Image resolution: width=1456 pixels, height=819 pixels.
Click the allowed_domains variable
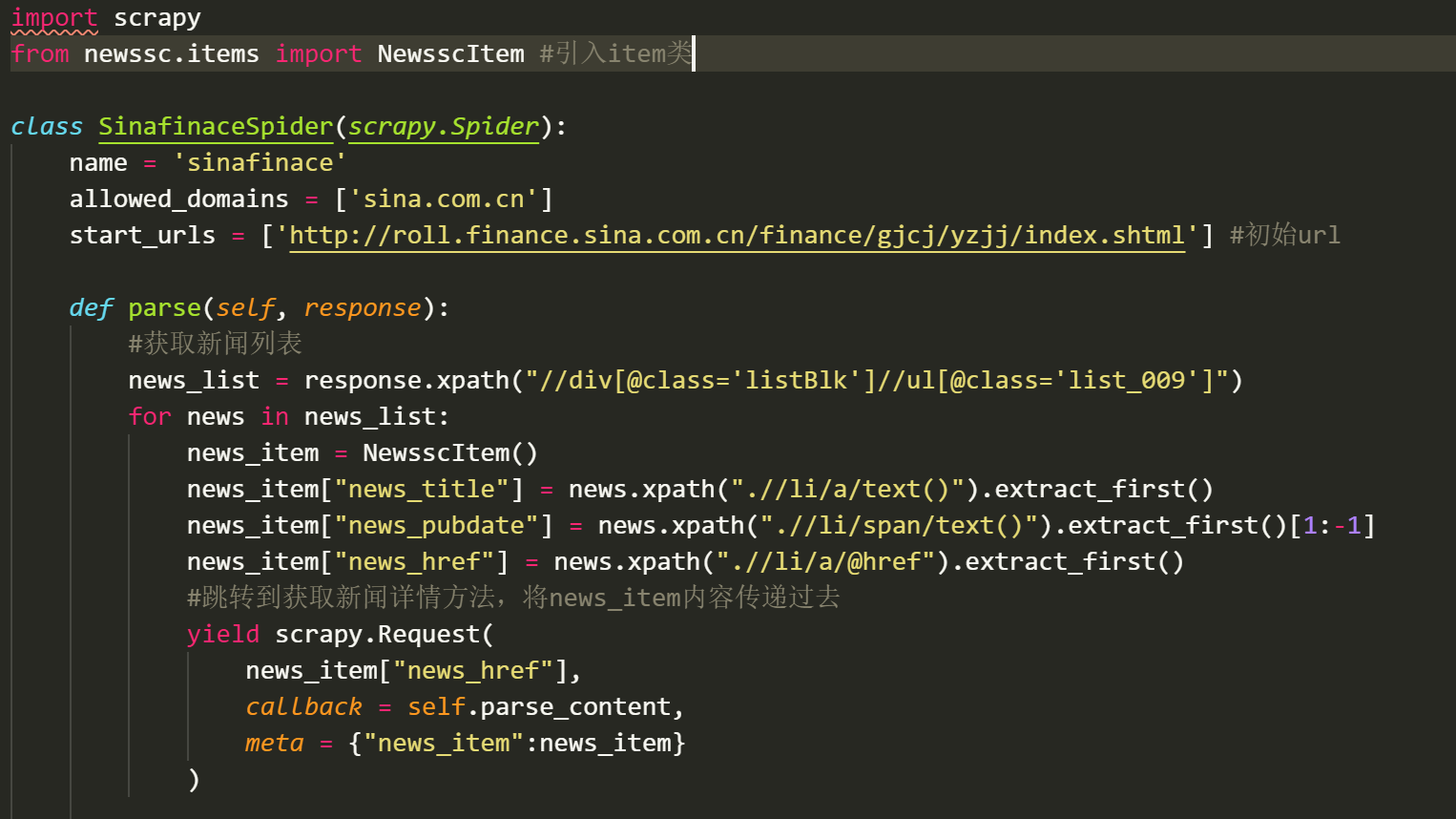click(178, 199)
